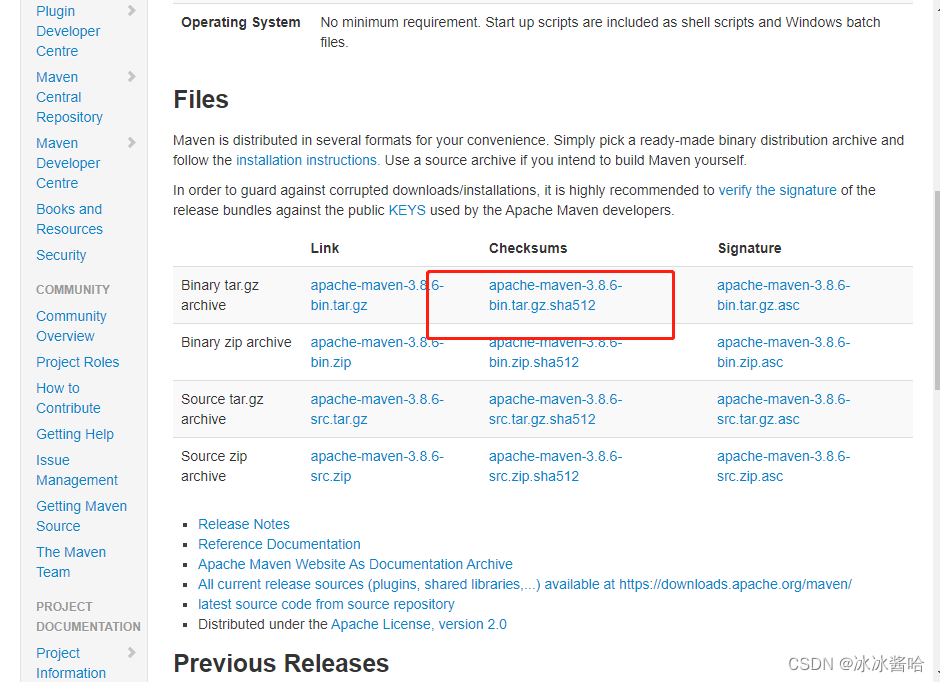
Task: Click the Signature column header
Action: (x=749, y=248)
